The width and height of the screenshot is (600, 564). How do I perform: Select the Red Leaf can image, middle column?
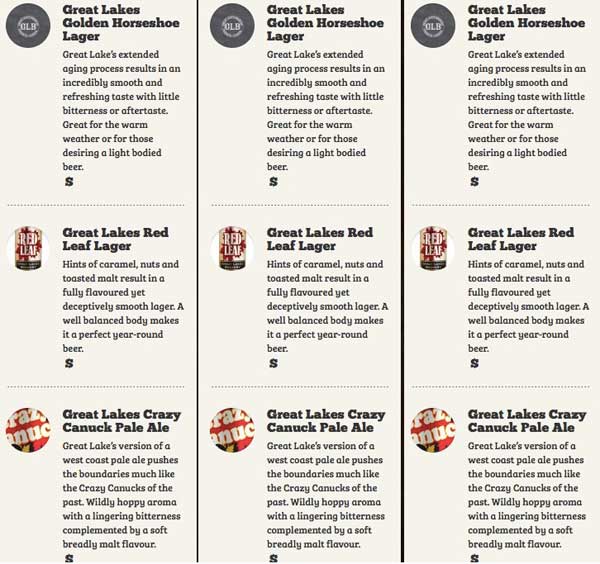click(233, 248)
